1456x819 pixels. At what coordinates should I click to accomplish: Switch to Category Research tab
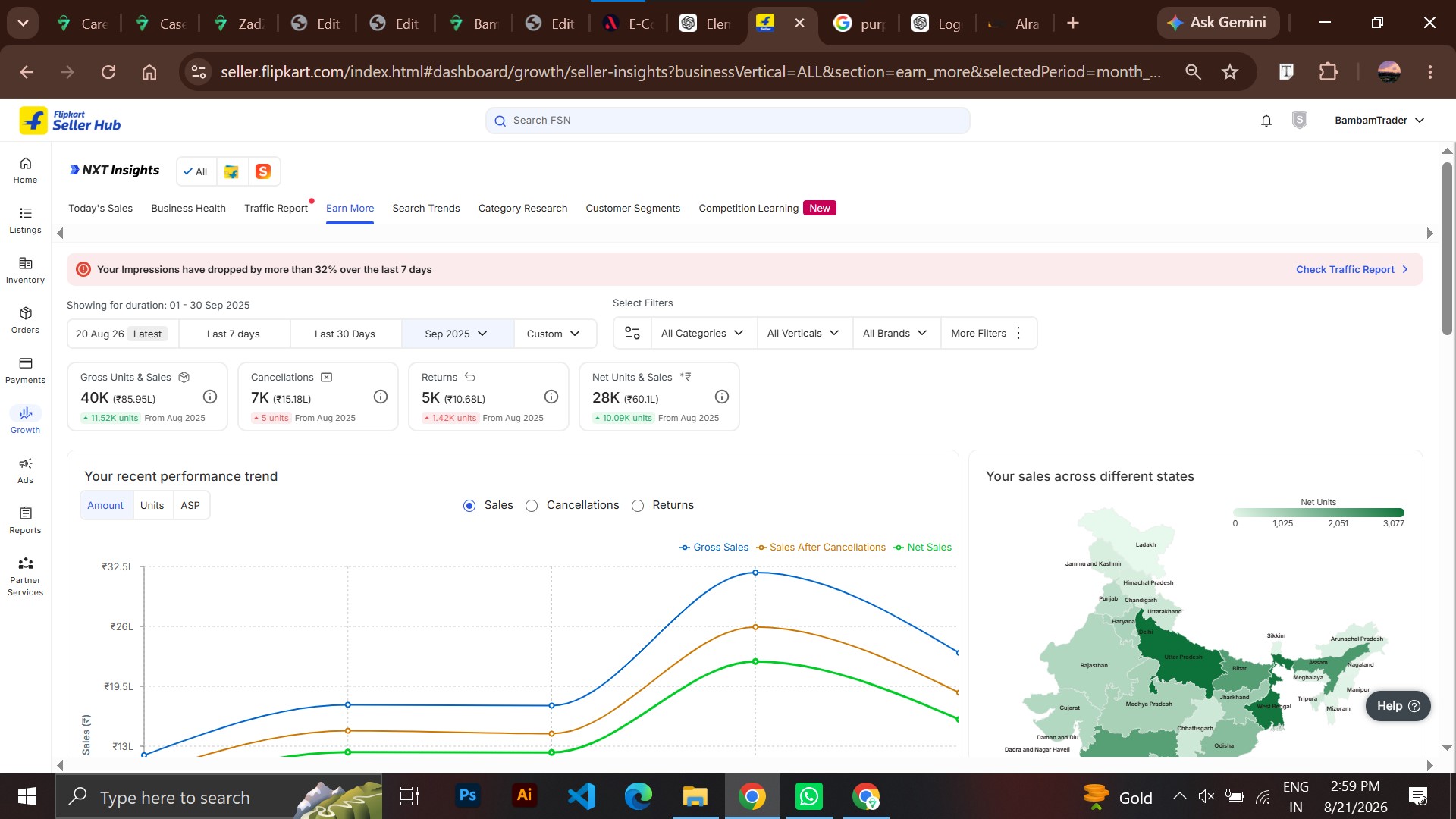[x=522, y=209]
